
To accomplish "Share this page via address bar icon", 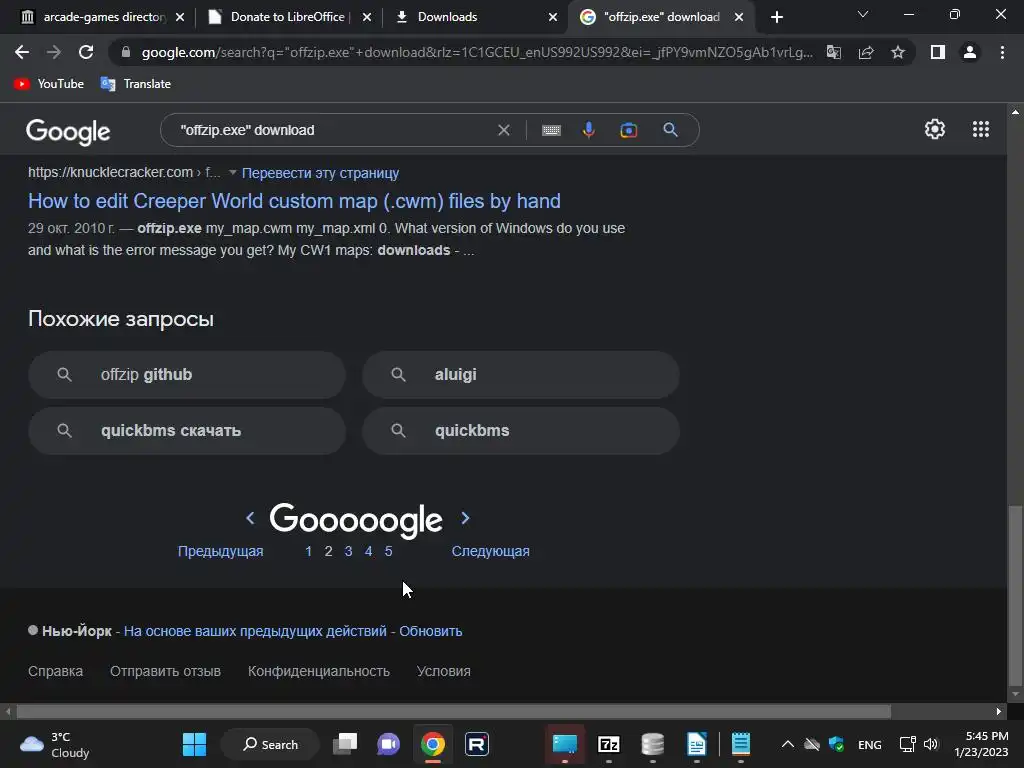I will point(866,52).
